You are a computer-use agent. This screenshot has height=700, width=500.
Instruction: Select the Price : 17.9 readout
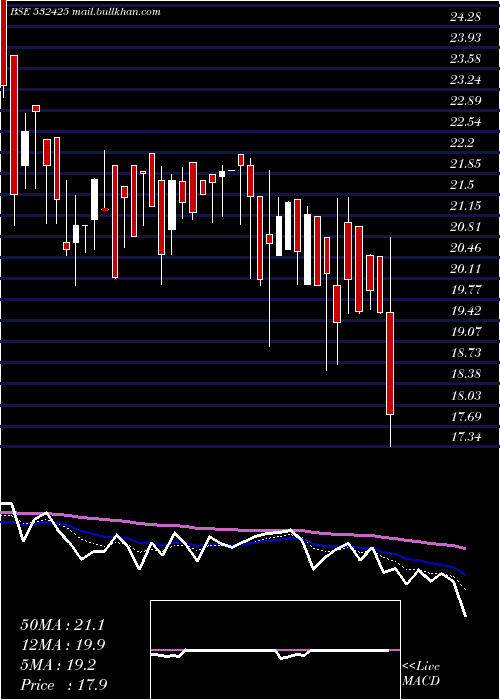[63, 685]
